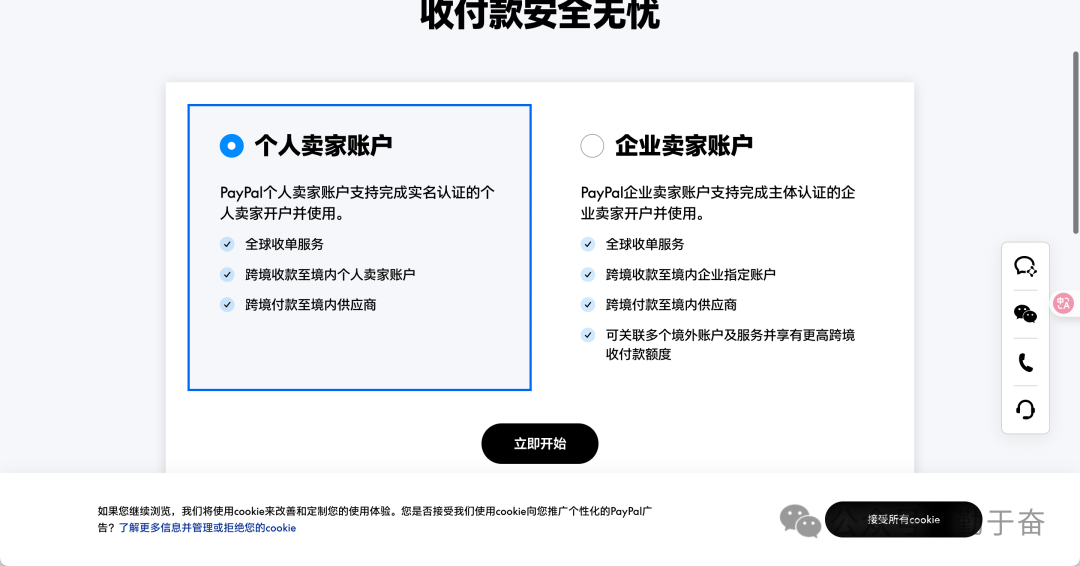Click checkmark icon beside 跨境收款至境内企业指定账户
1080x566 pixels.
pyautogui.click(x=588, y=275)
